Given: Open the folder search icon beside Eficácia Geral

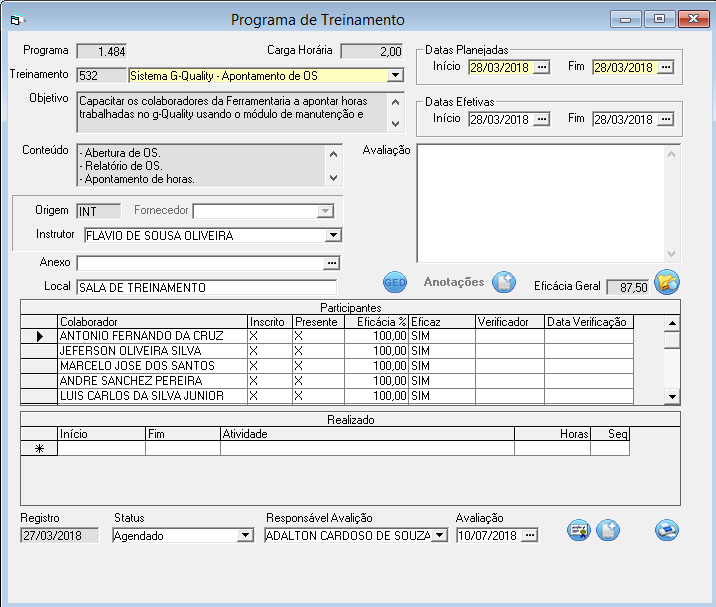Looking at the screenshot, I should pos(667,282).
